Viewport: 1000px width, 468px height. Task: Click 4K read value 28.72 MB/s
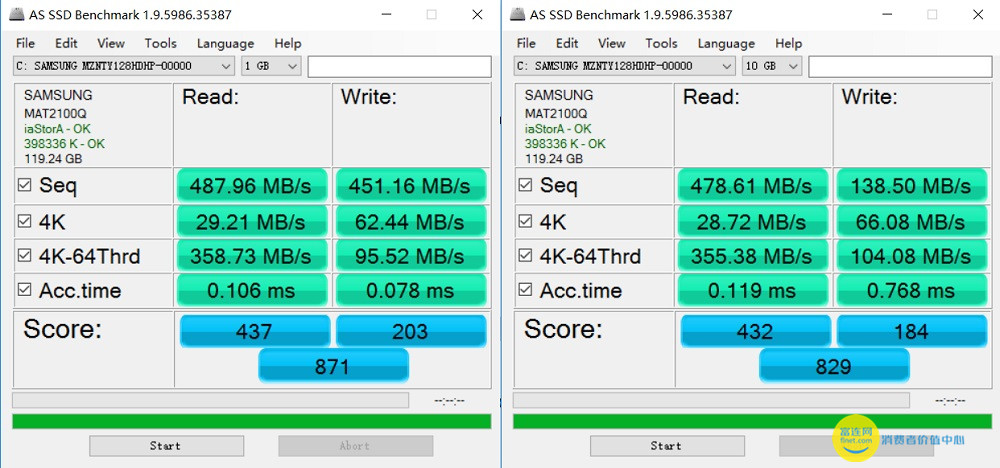[x=753, y=221]
